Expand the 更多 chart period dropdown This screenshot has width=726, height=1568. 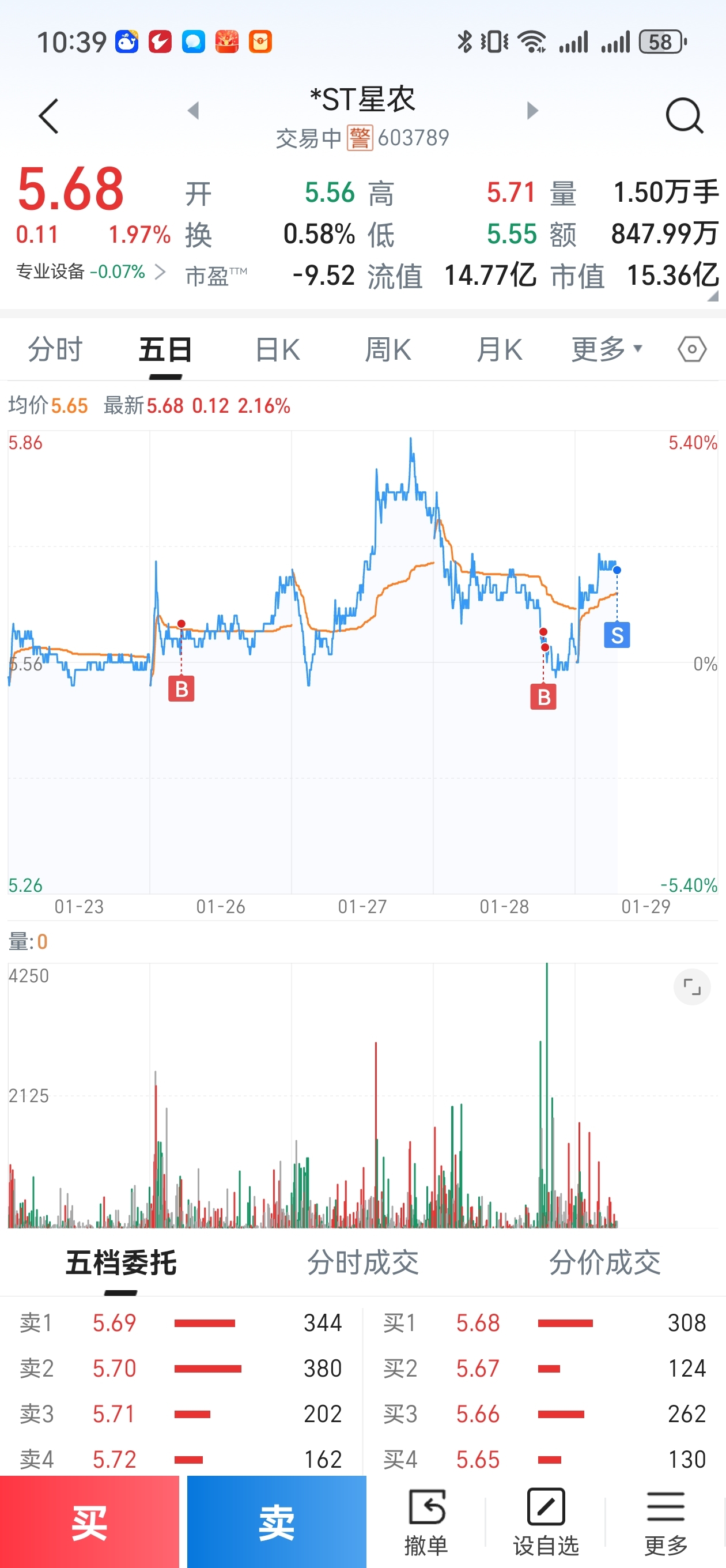click(x=606, y=349)
